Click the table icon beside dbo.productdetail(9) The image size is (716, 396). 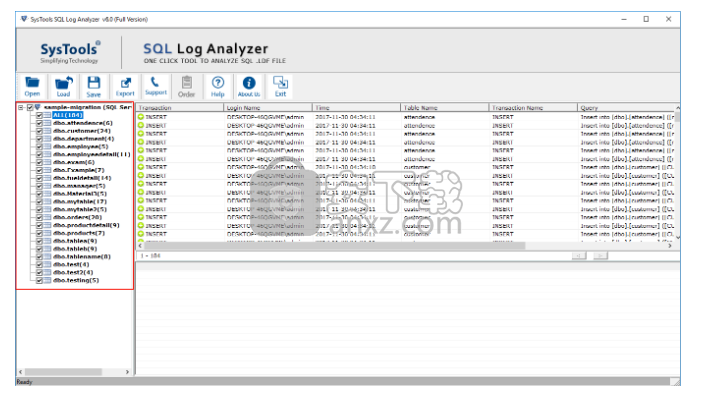[47, 225]
